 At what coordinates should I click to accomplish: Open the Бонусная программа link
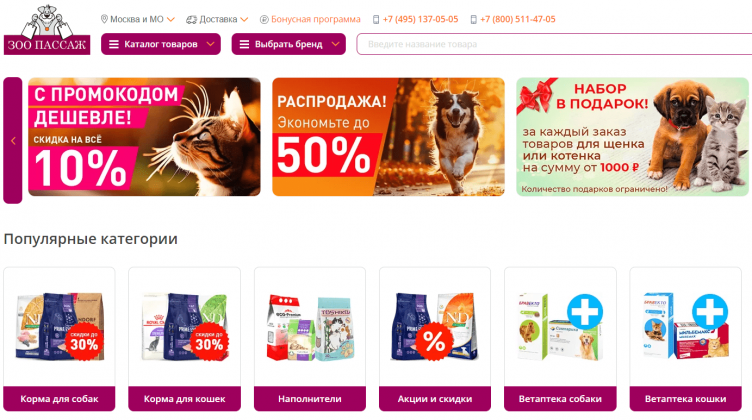pos(316,19)
